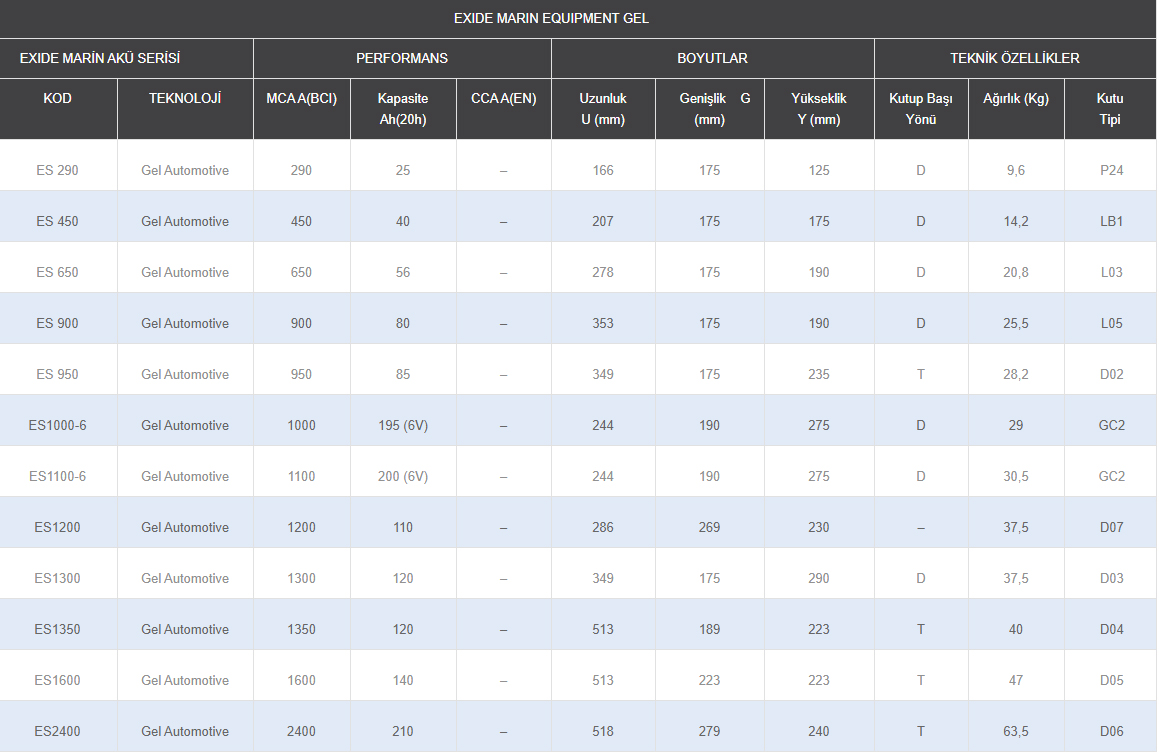Click Gel Automotive in ES1350 row
Screen dimensions: 1159x755
pos(185,629)
